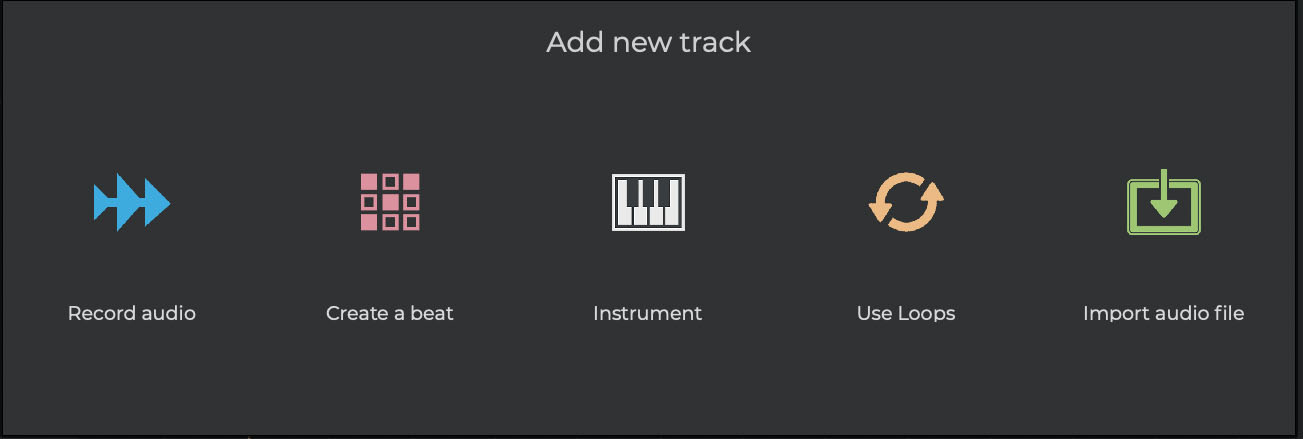Click the "Add new track" heading

click(648, 43)
